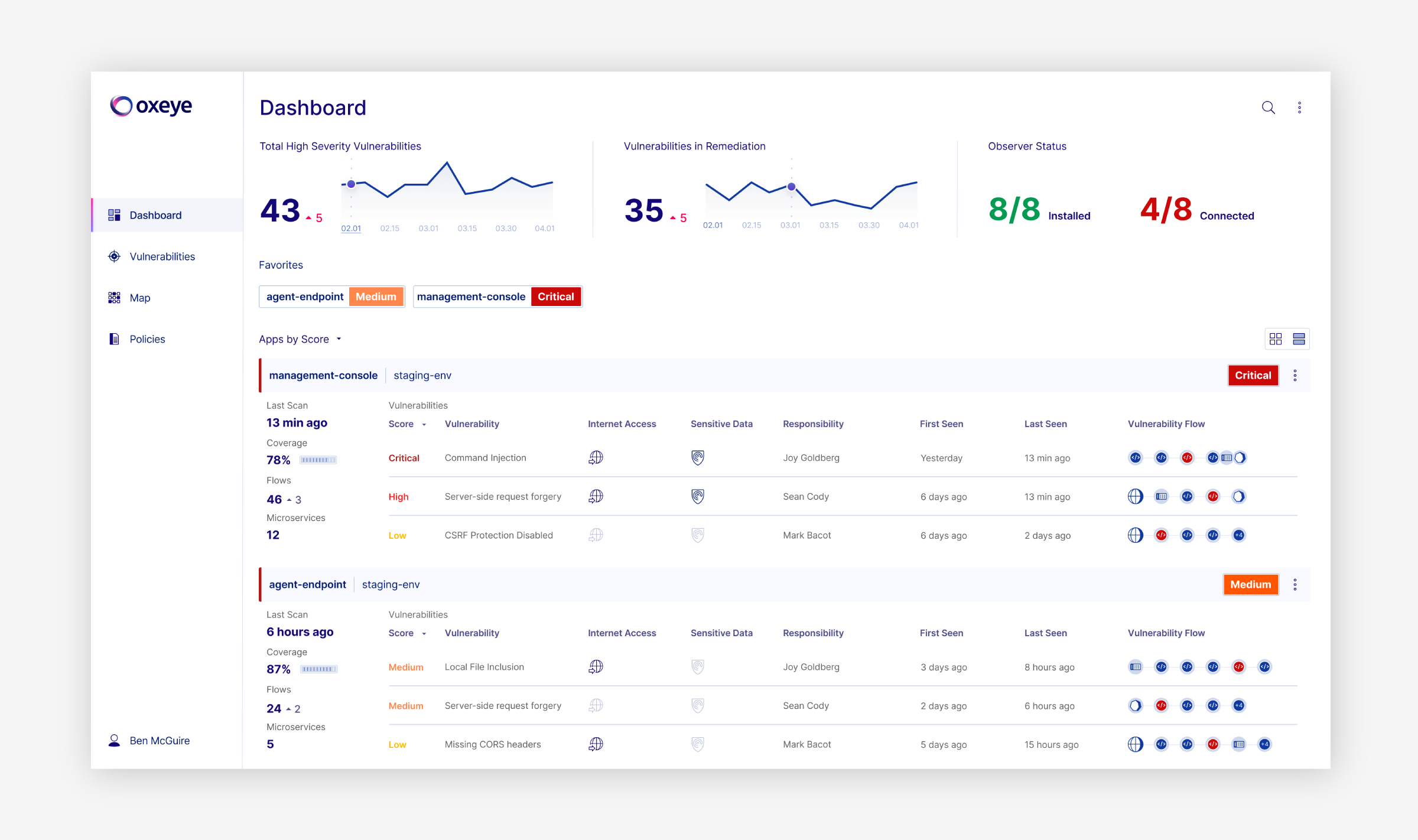This screenshot has height=840, width=1418.
Task: Open Map in the sidebar
Action: coord(139,298)
